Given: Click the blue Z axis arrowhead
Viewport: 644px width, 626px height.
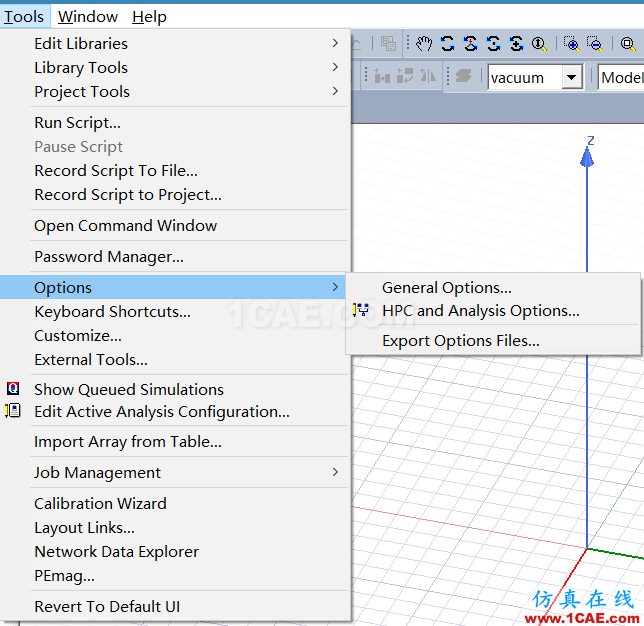Looking at the screenshot, I should [587, 157].
